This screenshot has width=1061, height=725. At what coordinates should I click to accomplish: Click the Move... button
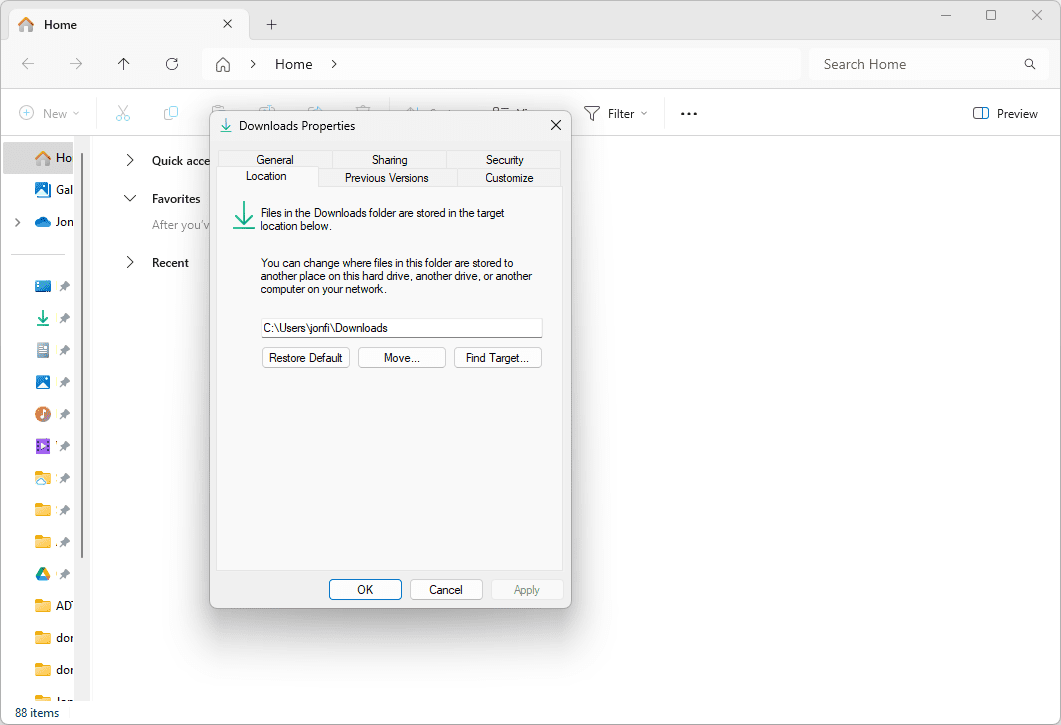pyautogui.click(x=401, y=358)
